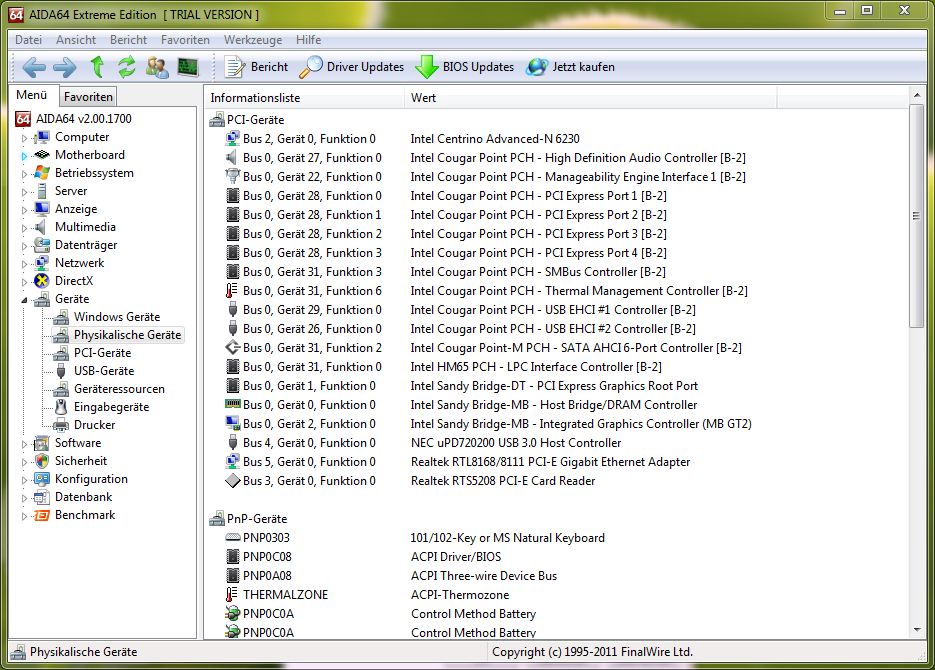This screenshot has height=670, width=935.
Task: Click the Eingabegeräte icon
Action: pyautogui.click(x=61, y=407)
